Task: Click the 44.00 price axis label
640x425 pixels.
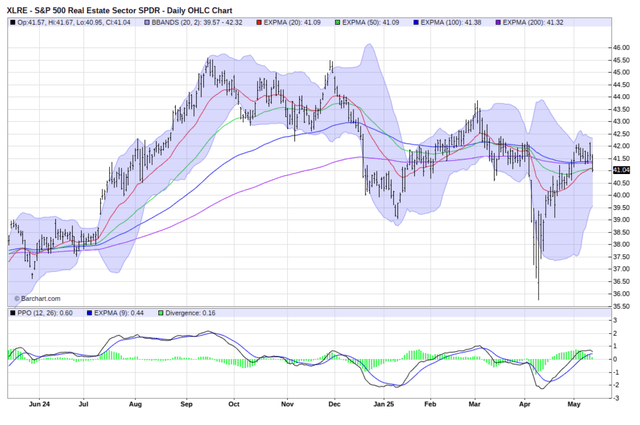Action: click(x=621, y=97)
